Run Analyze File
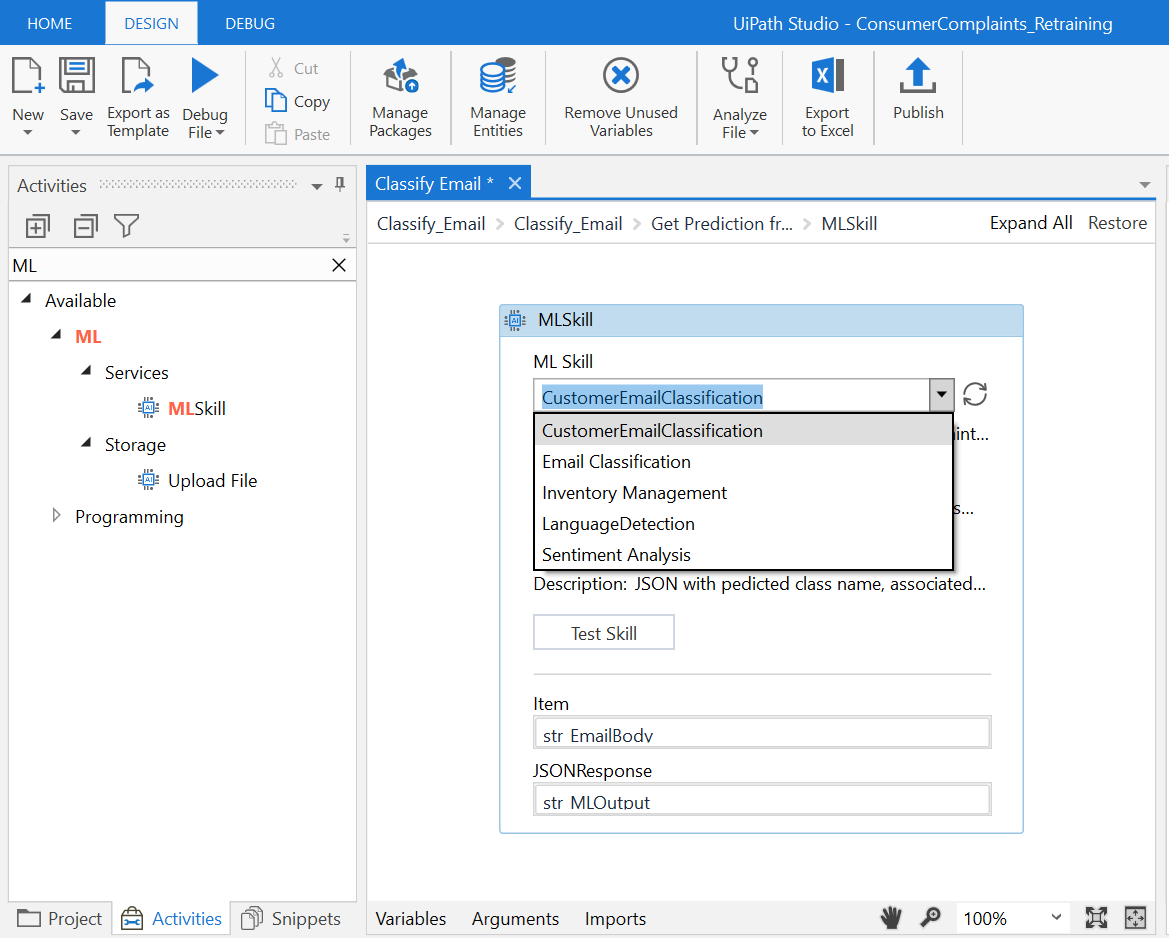The width and height of the screenshot is (1169, 938). click(x=740, y=97)
